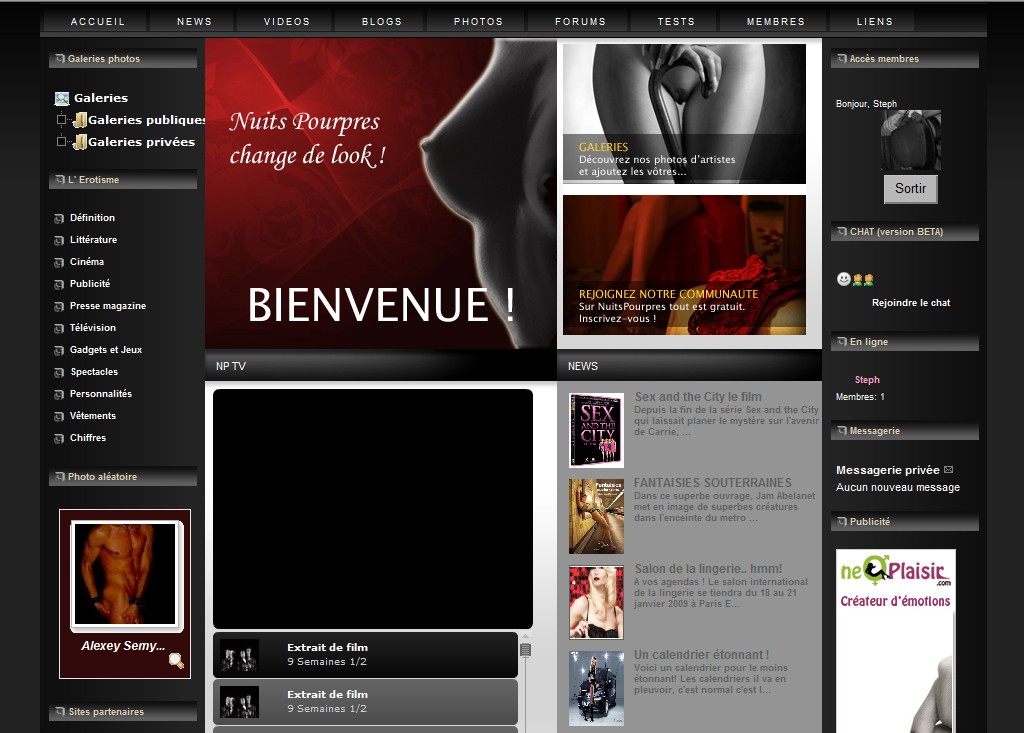The width and height of the screenshot is (1024, 733).
Task: Open Steph online member profile
Action: click(x=867, y=380)
